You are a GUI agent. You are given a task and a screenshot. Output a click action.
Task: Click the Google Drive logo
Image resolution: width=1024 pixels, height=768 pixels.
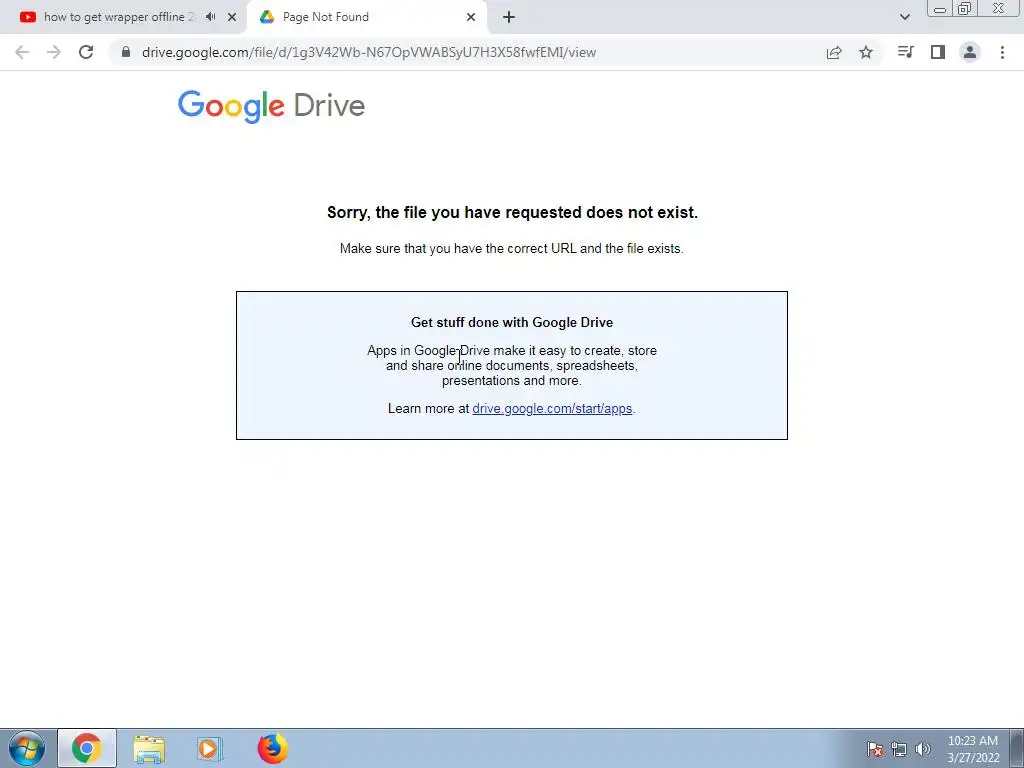coord(271,106)
